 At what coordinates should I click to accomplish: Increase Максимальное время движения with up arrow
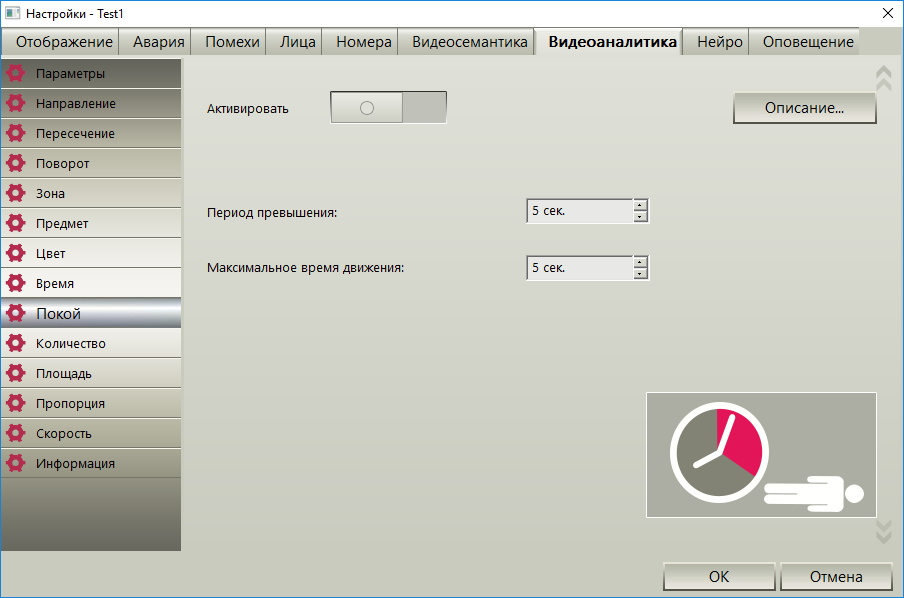coord(640,262)
